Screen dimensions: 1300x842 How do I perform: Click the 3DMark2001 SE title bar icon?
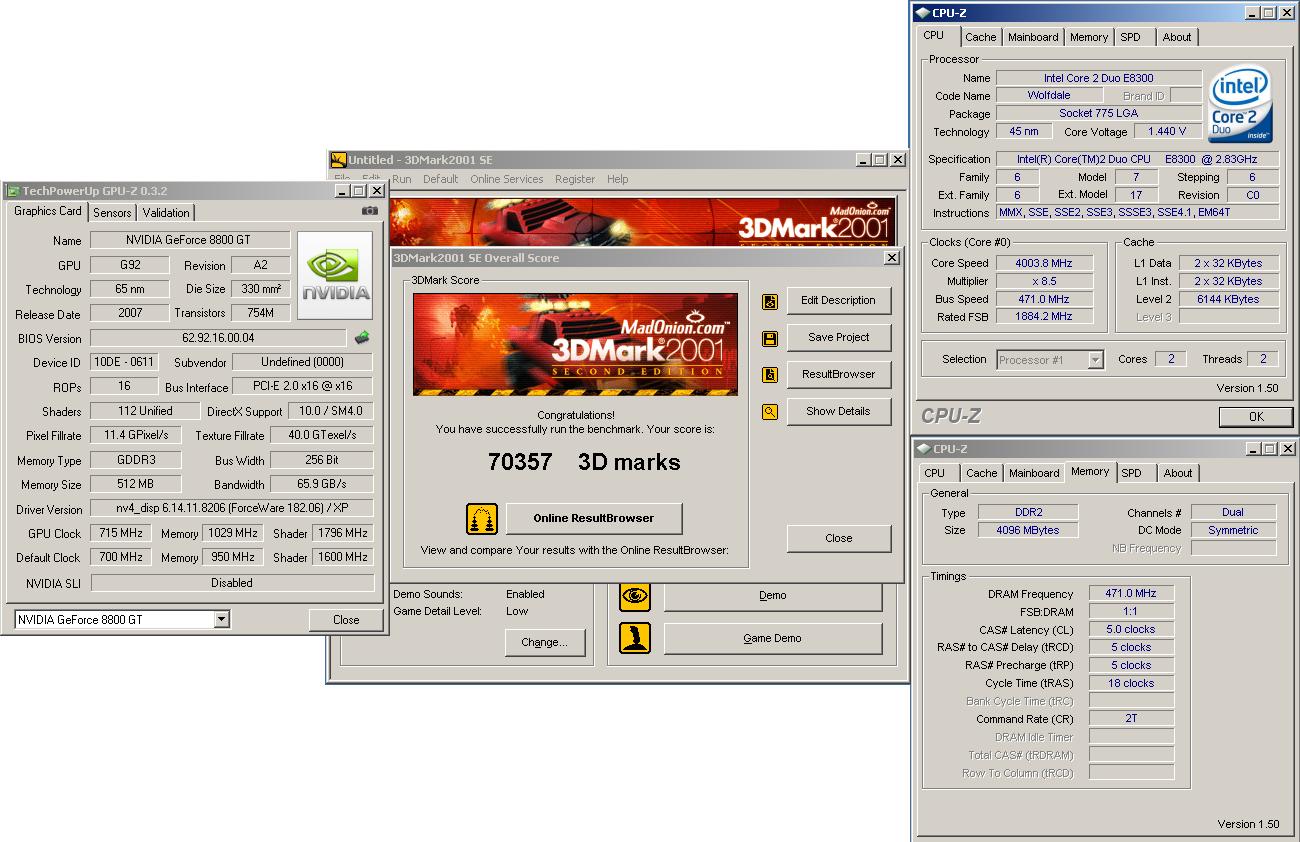(x=339, y=160)
